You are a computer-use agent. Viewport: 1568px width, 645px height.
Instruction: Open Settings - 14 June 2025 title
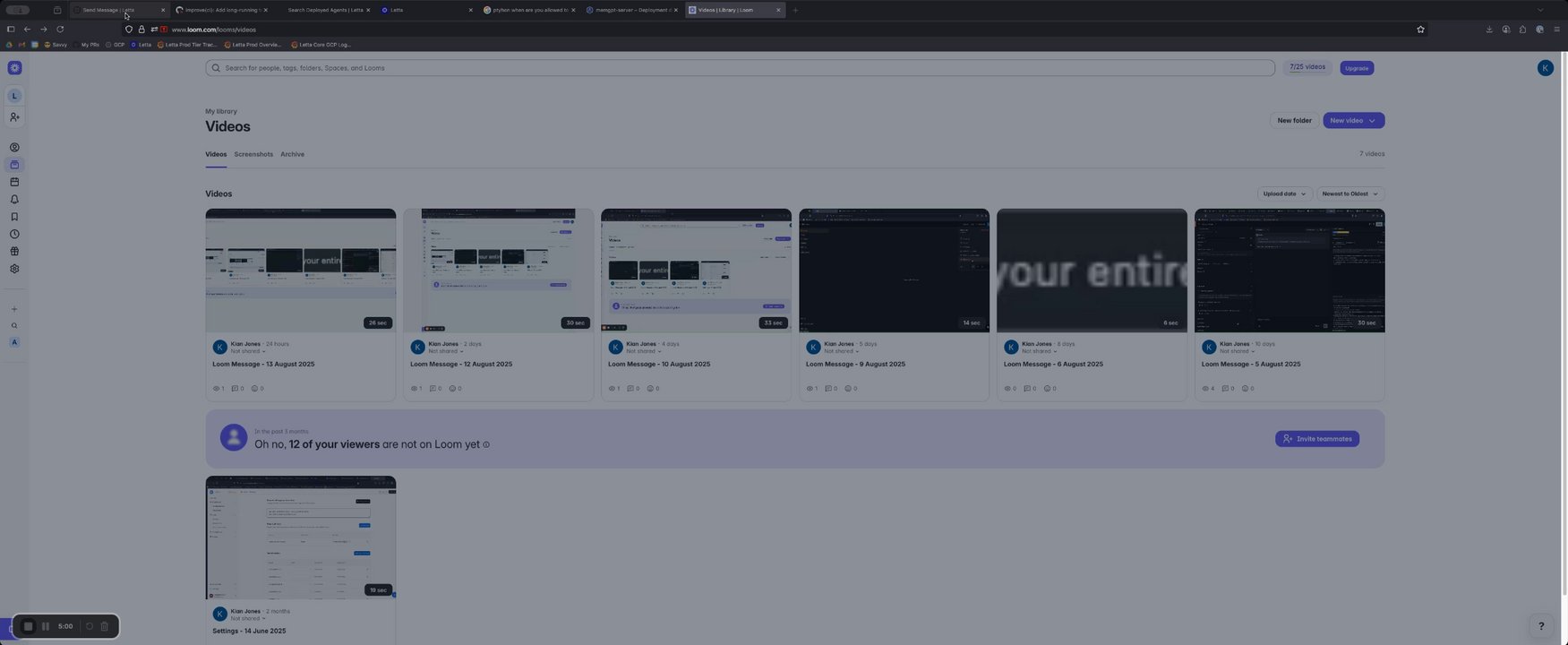tap(249, 632)
